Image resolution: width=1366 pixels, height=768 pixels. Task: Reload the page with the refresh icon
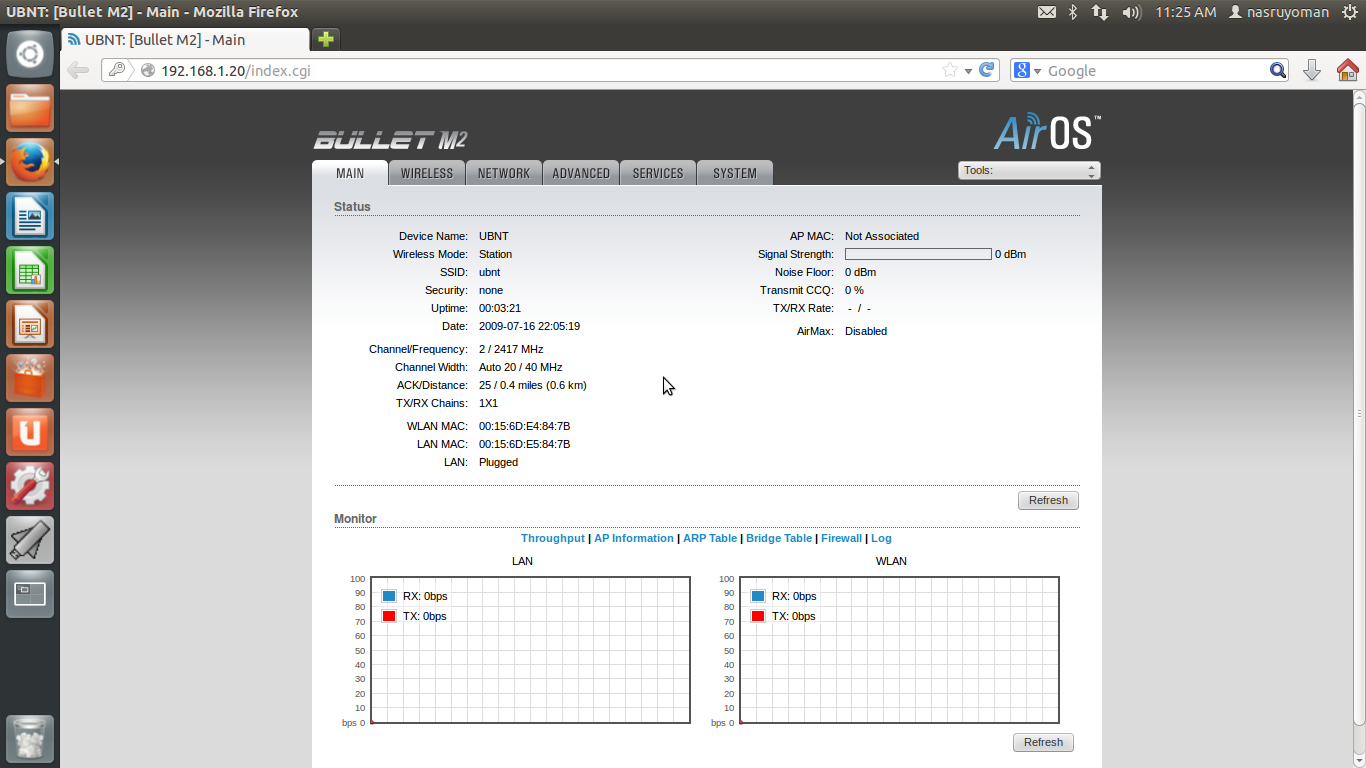(x=987, y=70)
